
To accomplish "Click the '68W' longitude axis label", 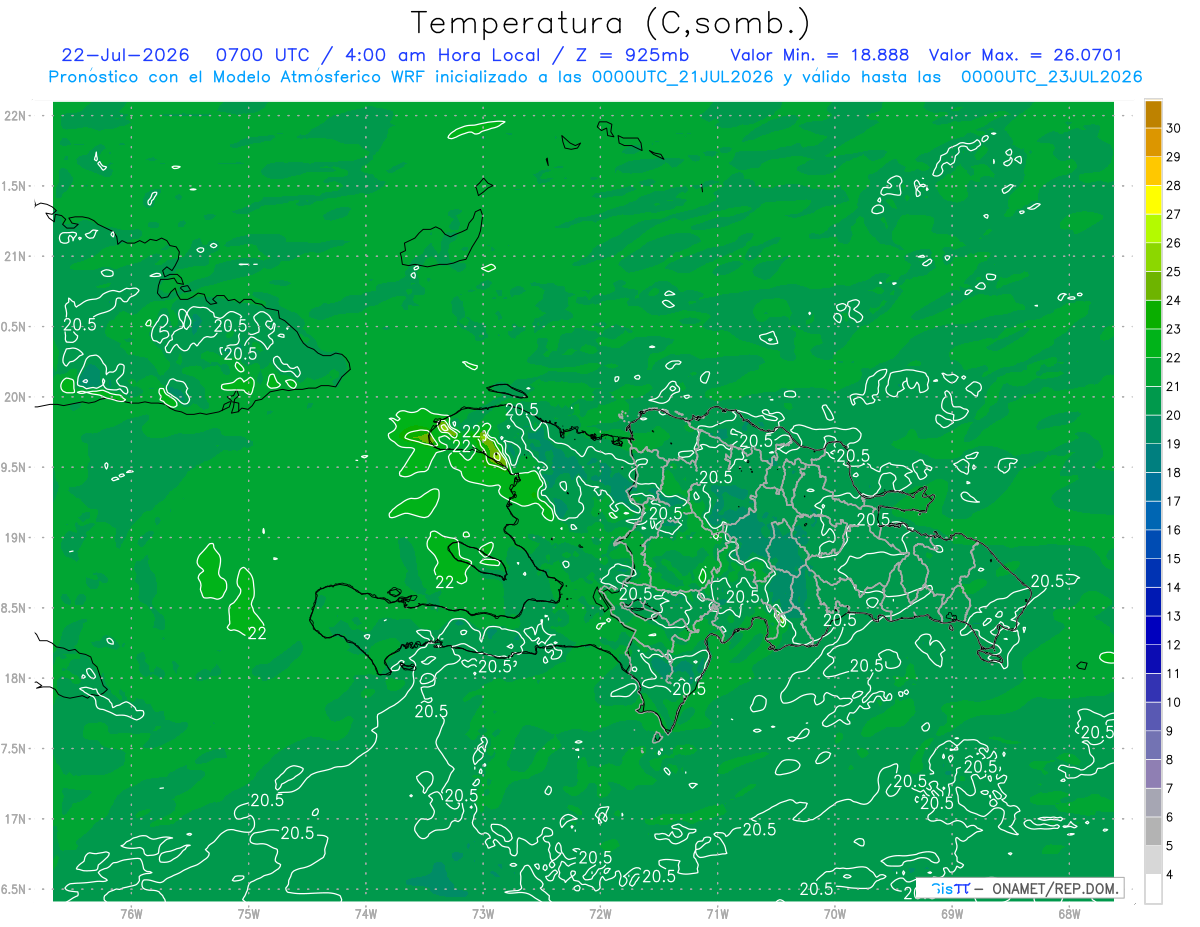I will (x=1068, y=913).
